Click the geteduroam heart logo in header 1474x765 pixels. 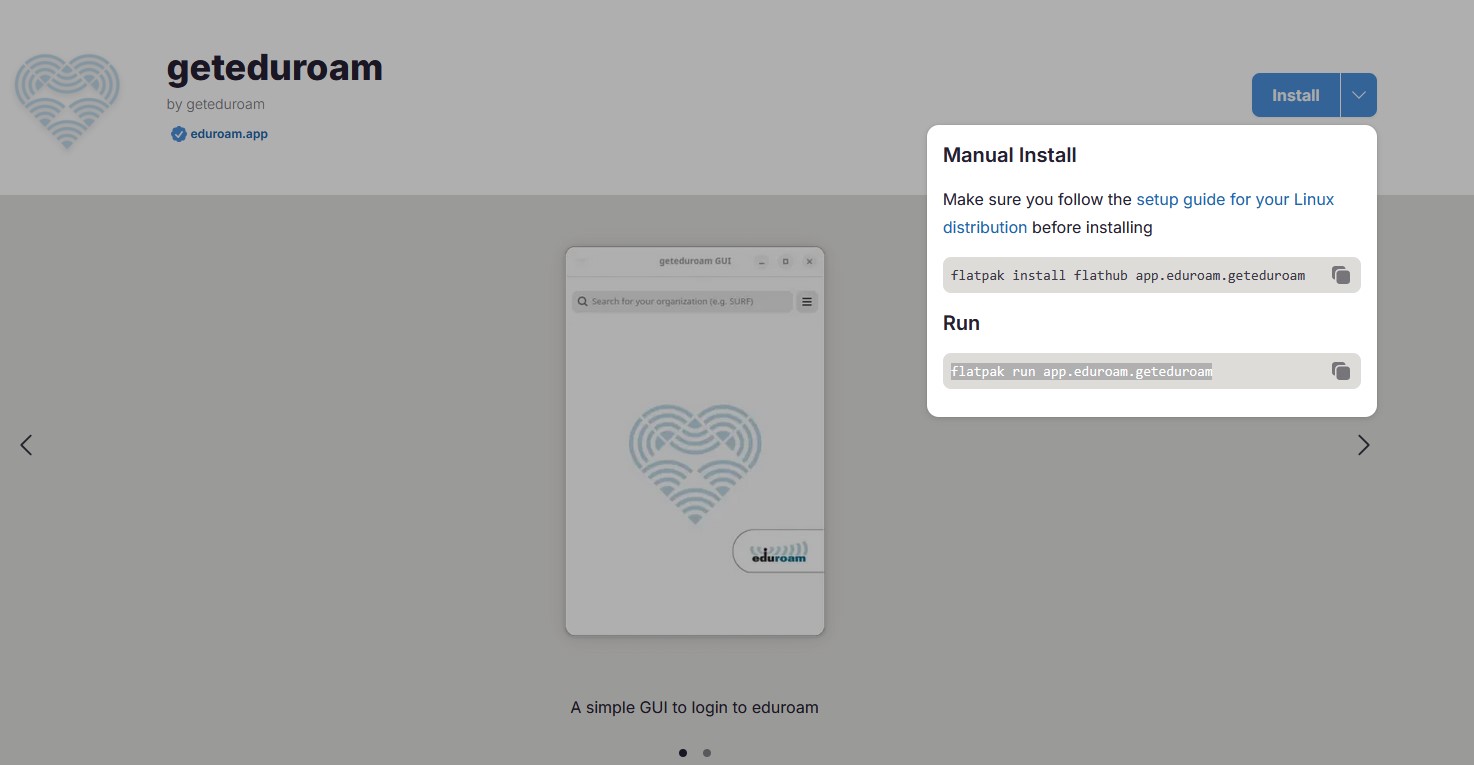click(x=67, y=101)
